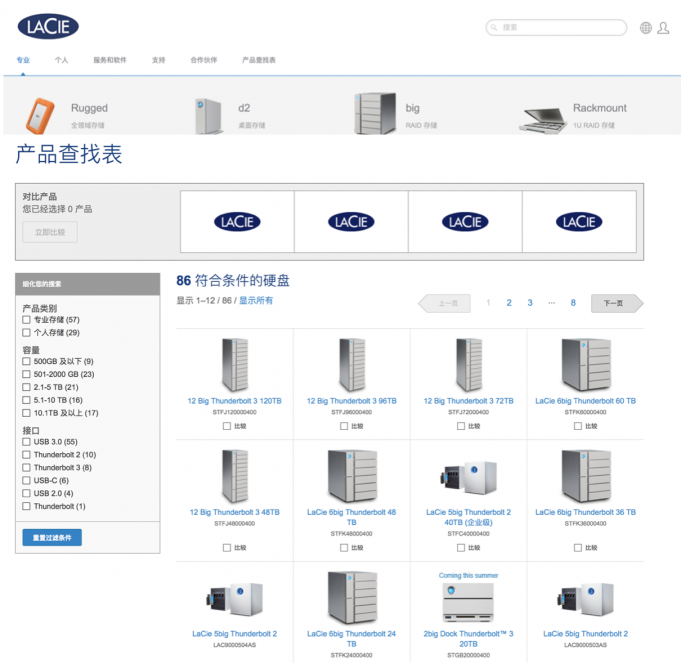This screenshot has height=664, width=690.
Task: Check the 501-2000 GB (23) filter
Action: click(26, 374)
